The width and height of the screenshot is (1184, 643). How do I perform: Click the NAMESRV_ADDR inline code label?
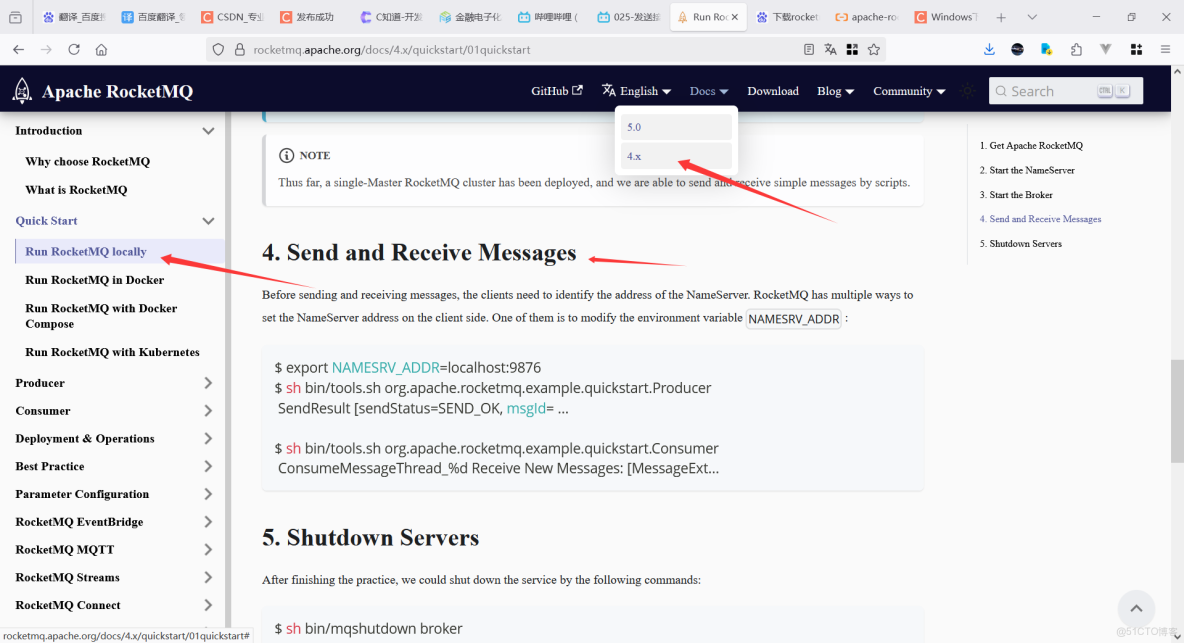click(794, 319)
